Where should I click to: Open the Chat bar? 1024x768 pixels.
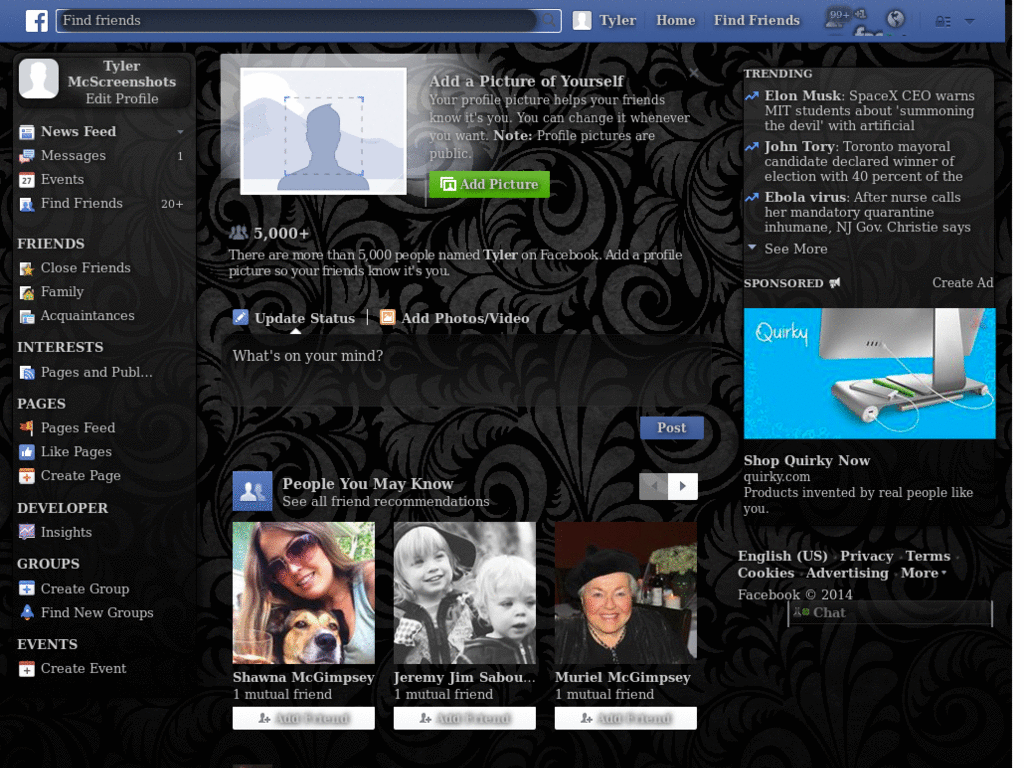(x=890, y=613)
